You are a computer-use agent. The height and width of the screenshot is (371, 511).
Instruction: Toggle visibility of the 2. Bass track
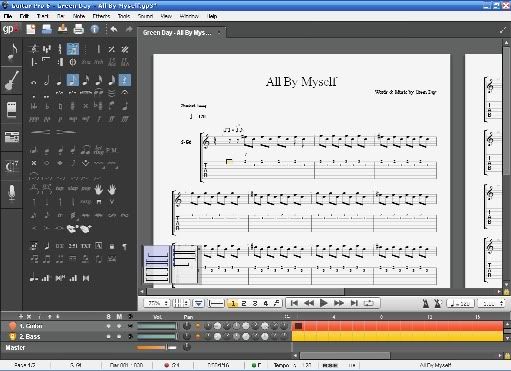coord(130,337)
